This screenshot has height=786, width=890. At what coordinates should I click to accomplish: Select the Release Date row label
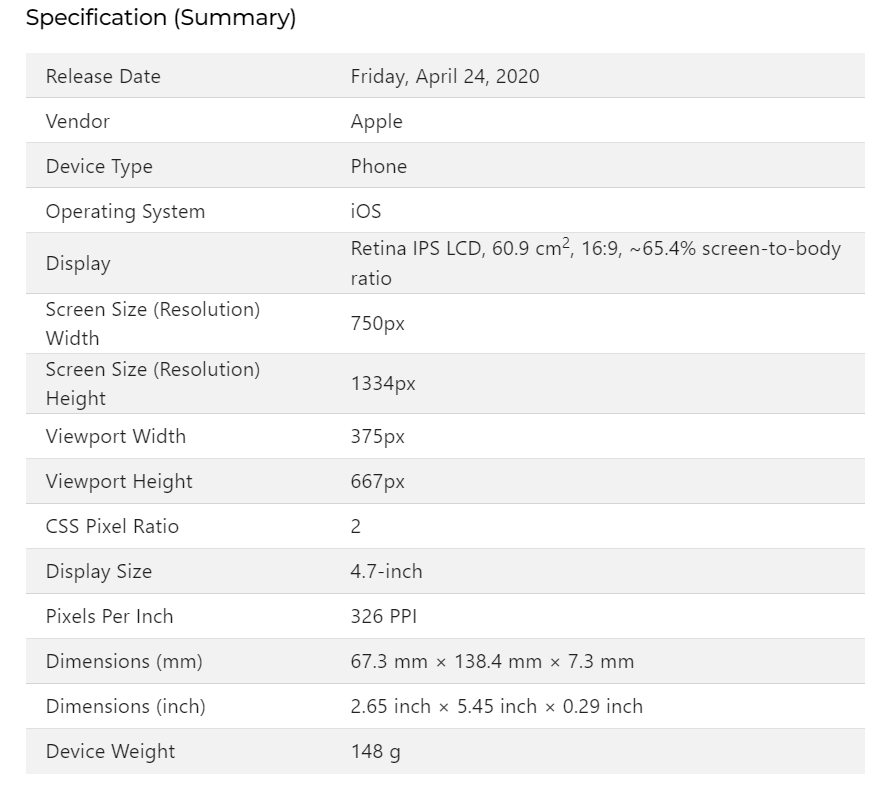103,76
